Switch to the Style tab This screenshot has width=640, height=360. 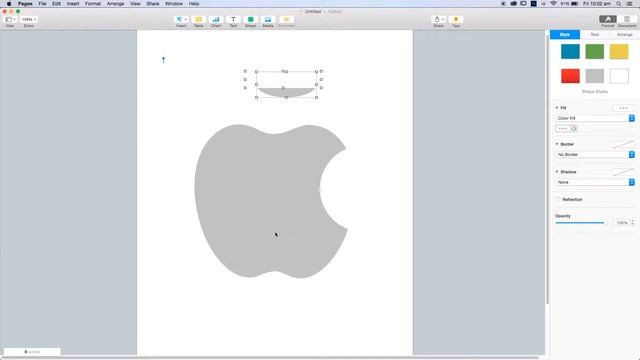565,35
